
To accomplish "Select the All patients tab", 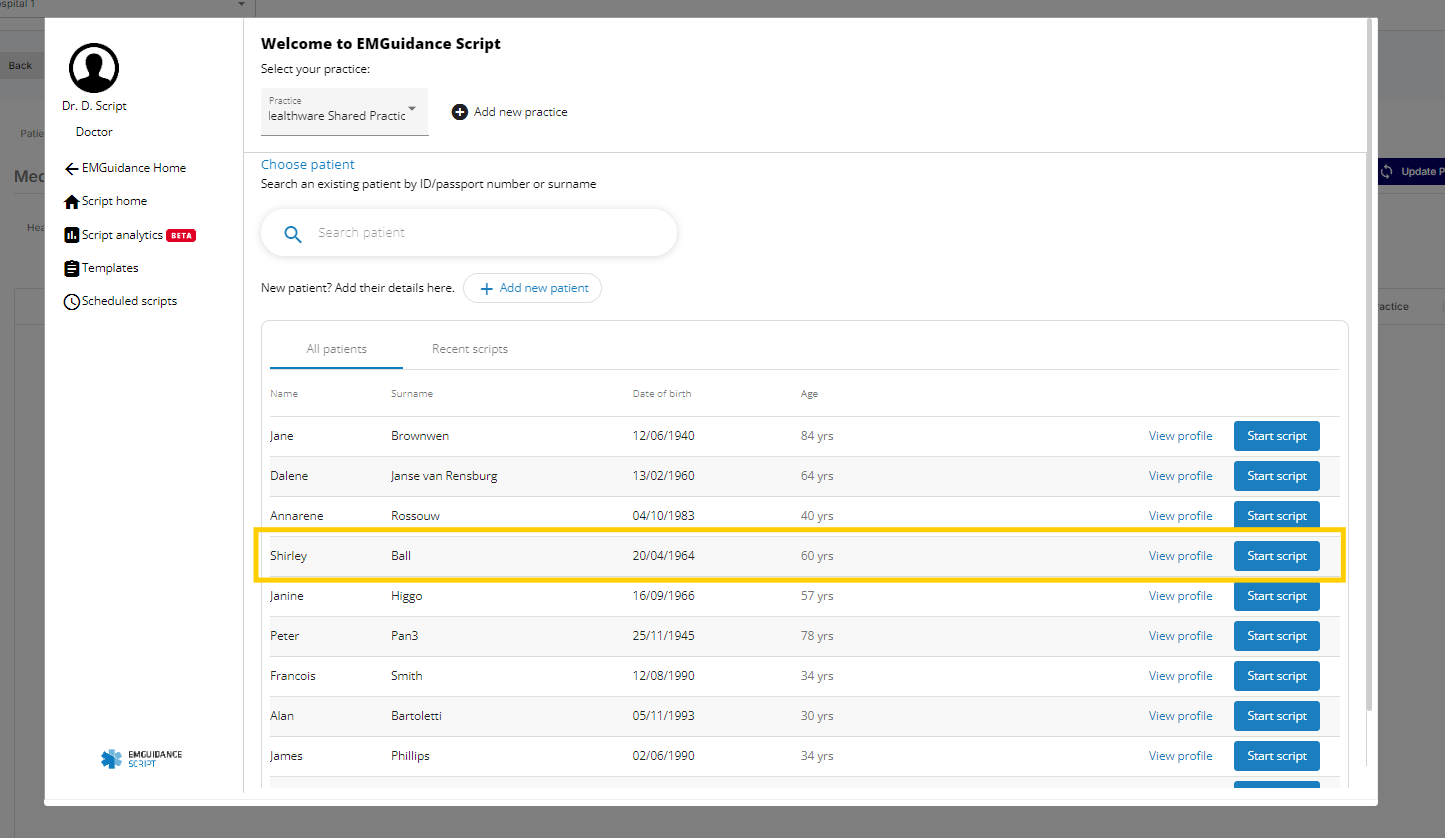I will pyautogui.click(x=336, y=349).
